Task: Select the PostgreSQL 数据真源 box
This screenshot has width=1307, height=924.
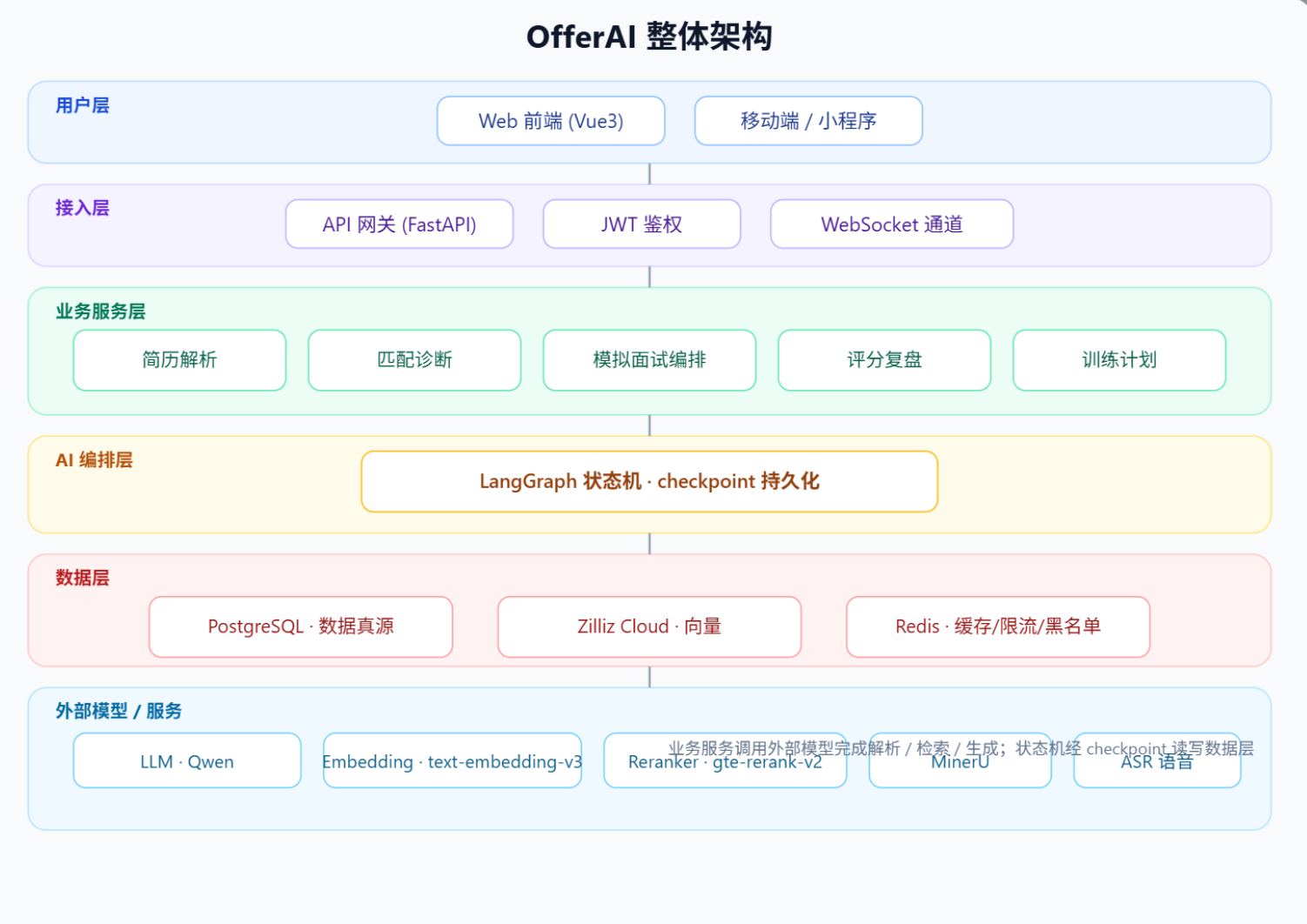Action: click(301, 626)
